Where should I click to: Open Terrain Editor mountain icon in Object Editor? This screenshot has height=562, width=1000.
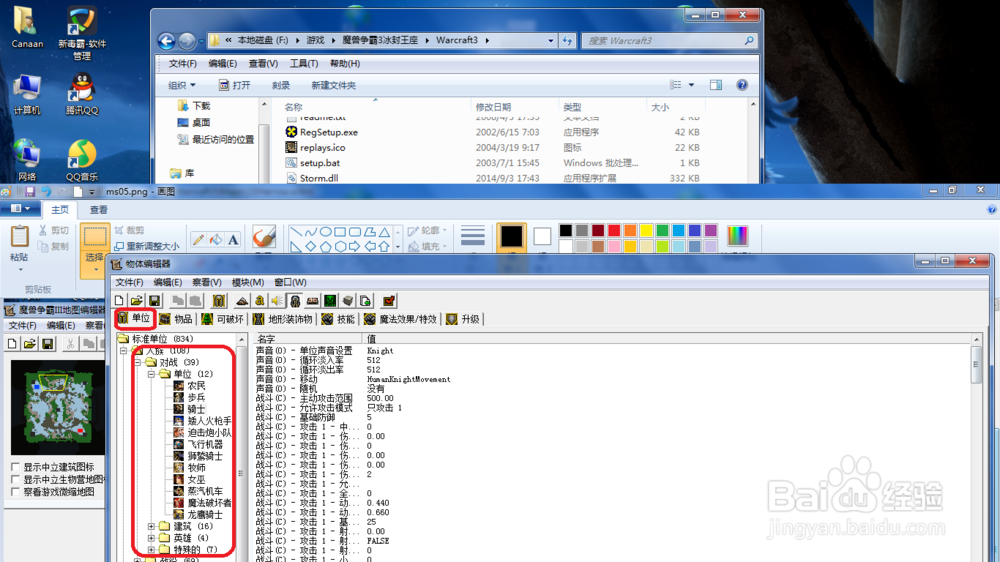(x=242, y=300)
